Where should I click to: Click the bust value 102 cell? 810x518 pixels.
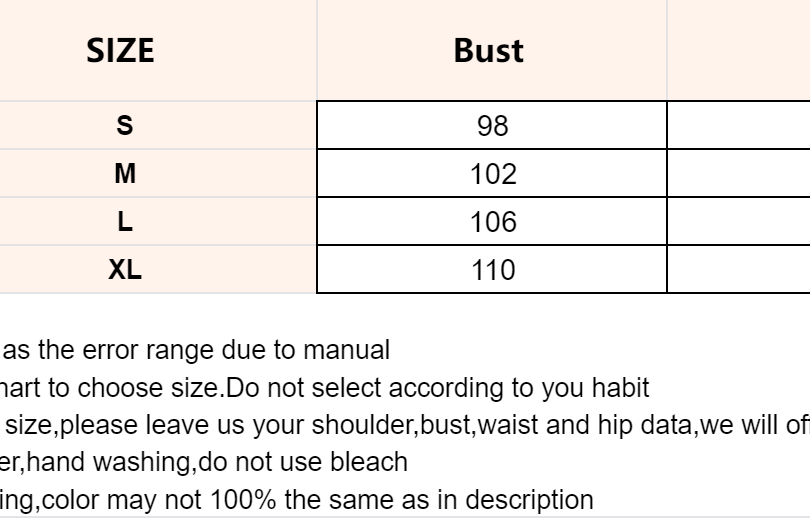[x=492, y=174]
